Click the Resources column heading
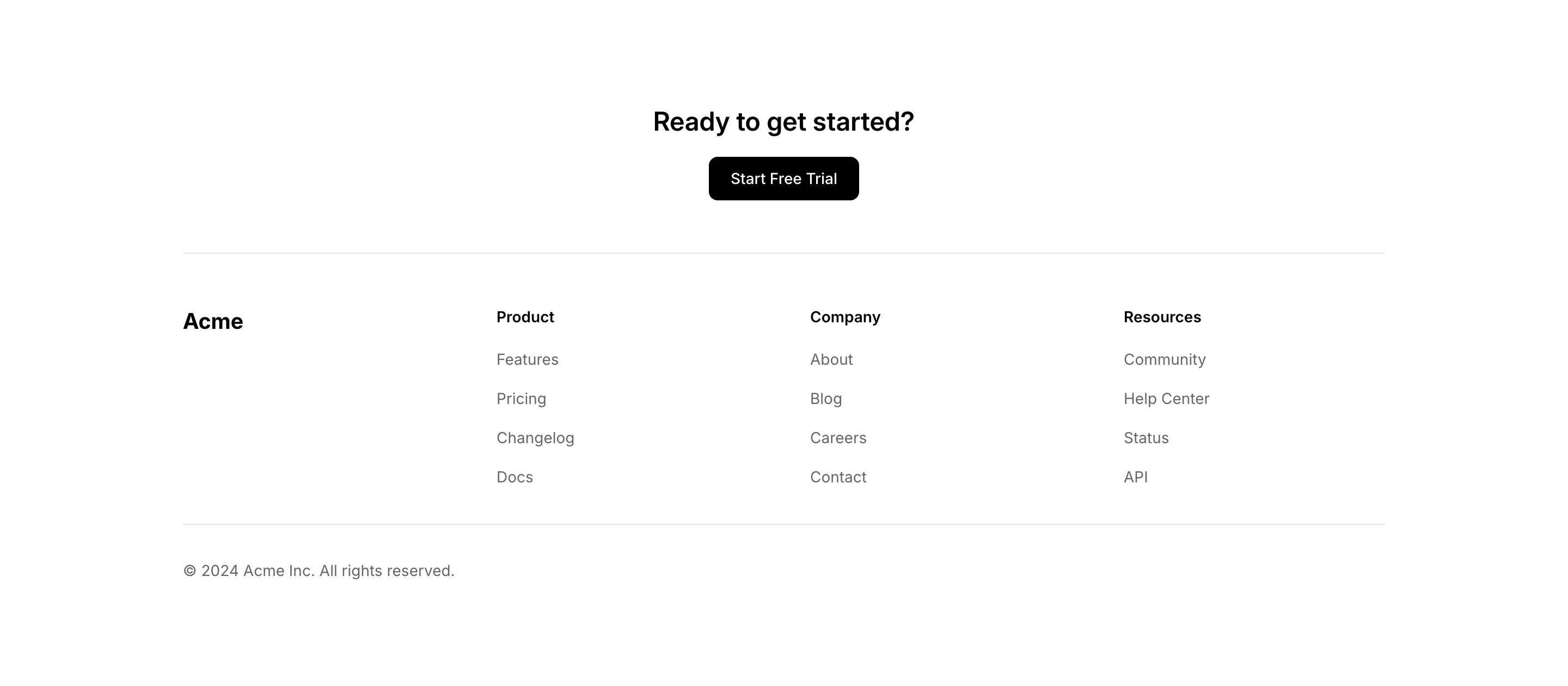 (1162, 317)
